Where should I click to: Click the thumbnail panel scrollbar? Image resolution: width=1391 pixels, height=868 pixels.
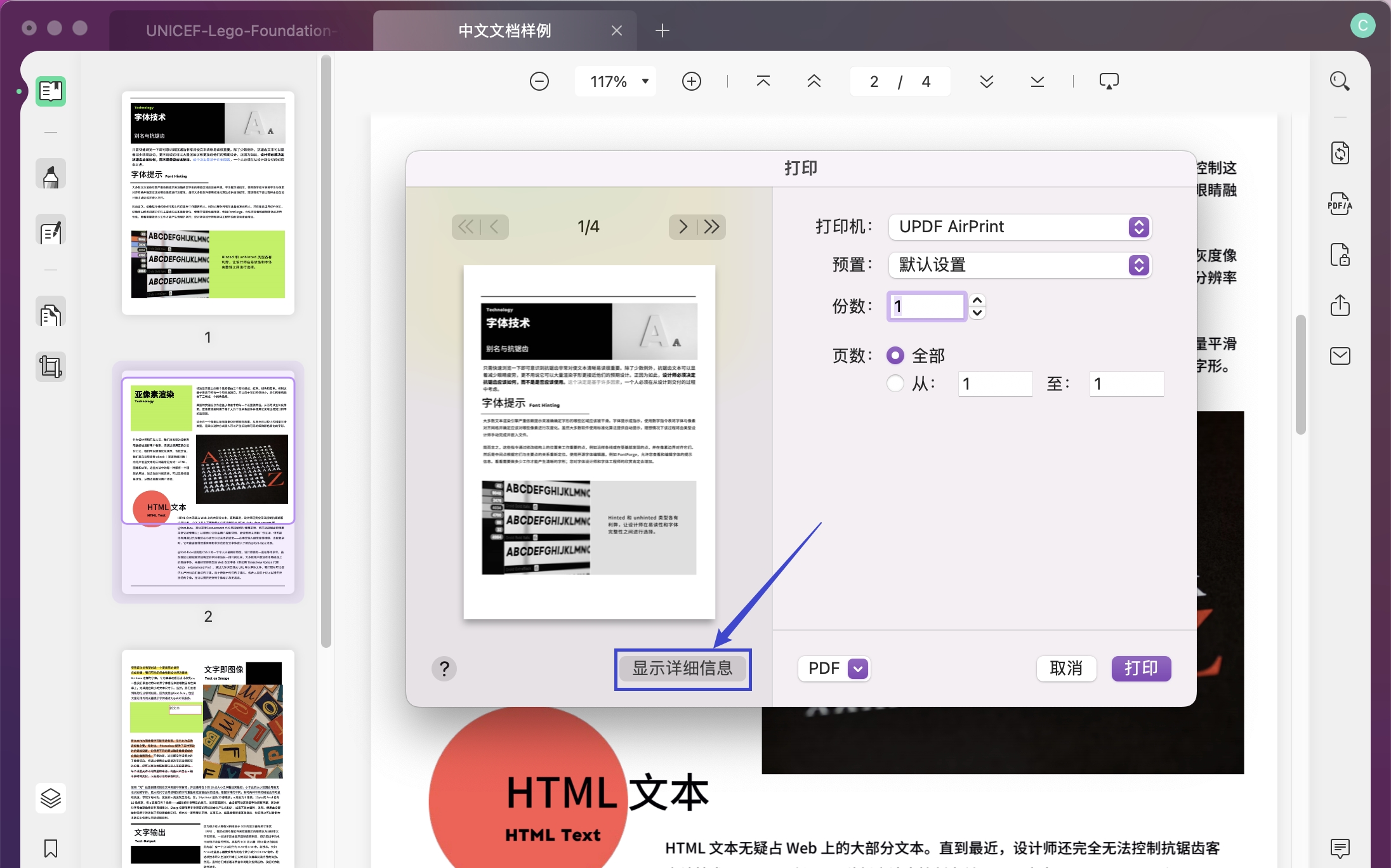pyautogui.click(x=326, y=351)
